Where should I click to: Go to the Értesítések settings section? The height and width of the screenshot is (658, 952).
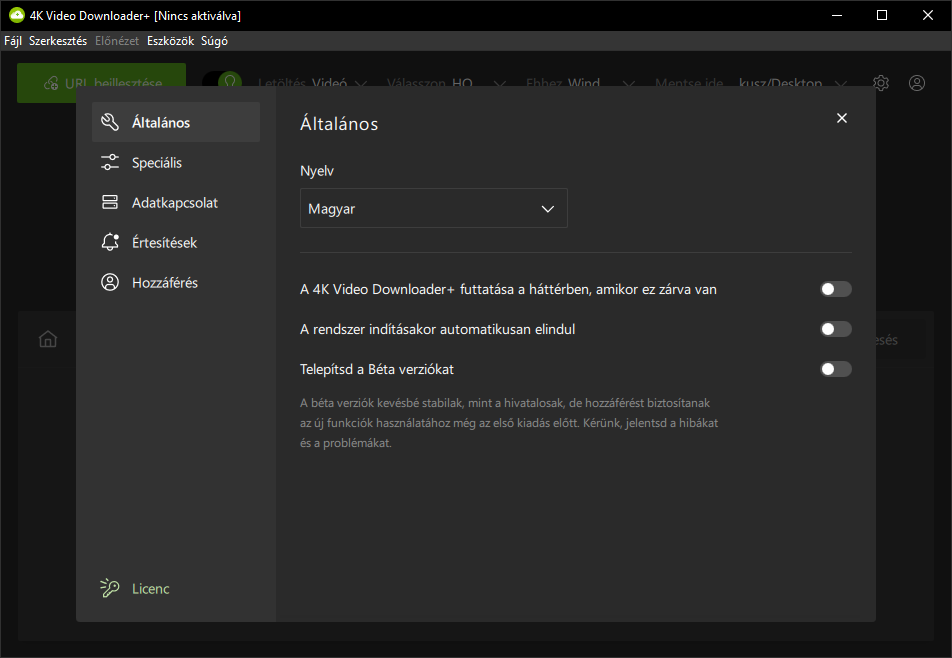click(x=175, y=242)
